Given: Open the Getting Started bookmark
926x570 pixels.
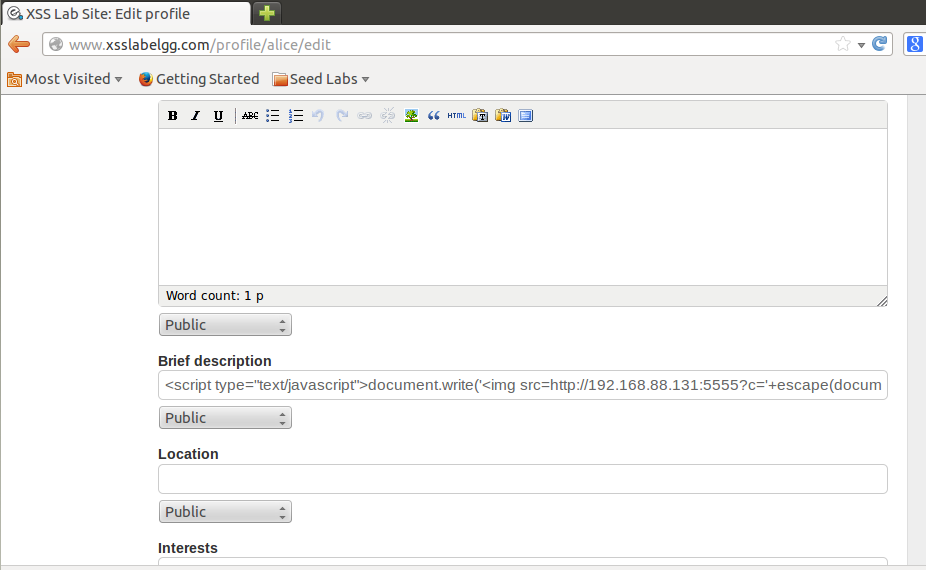Looking at the screenshot, I should [199, 79].
